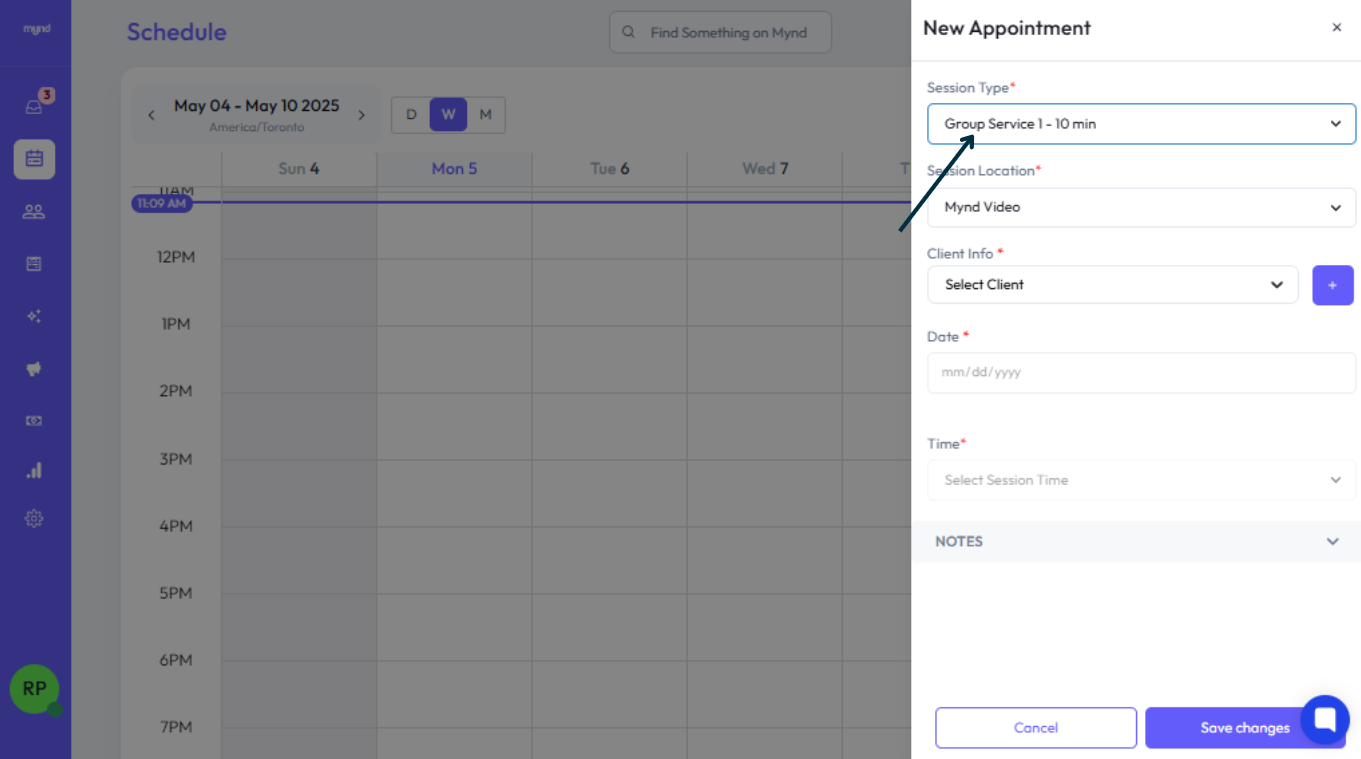Open settings gear in the sidebar
Viewport: 1361px width, 759px height.
pyautogui.click(x=34, y=518)
